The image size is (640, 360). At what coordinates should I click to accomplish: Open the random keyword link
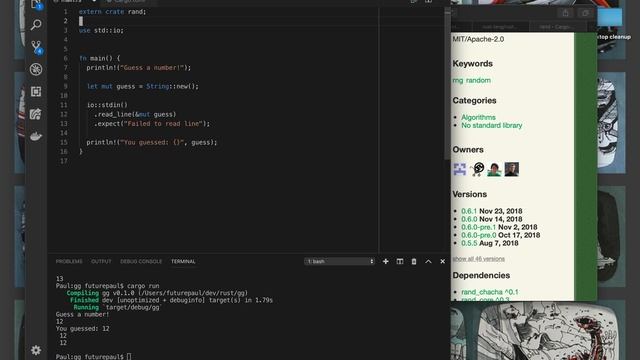pyautogui.click(x=478, y=80)
